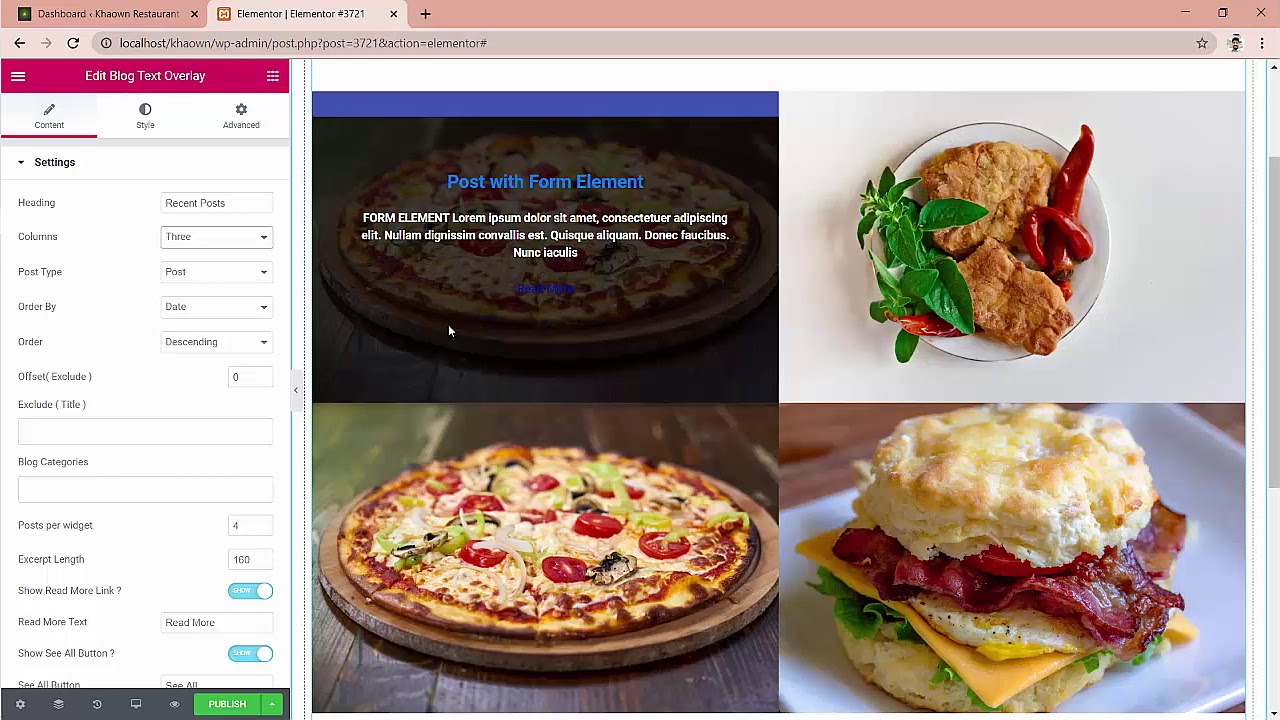1280x720 pixels.
Task: Click the Read More Text input field
Action: (216, 623)
